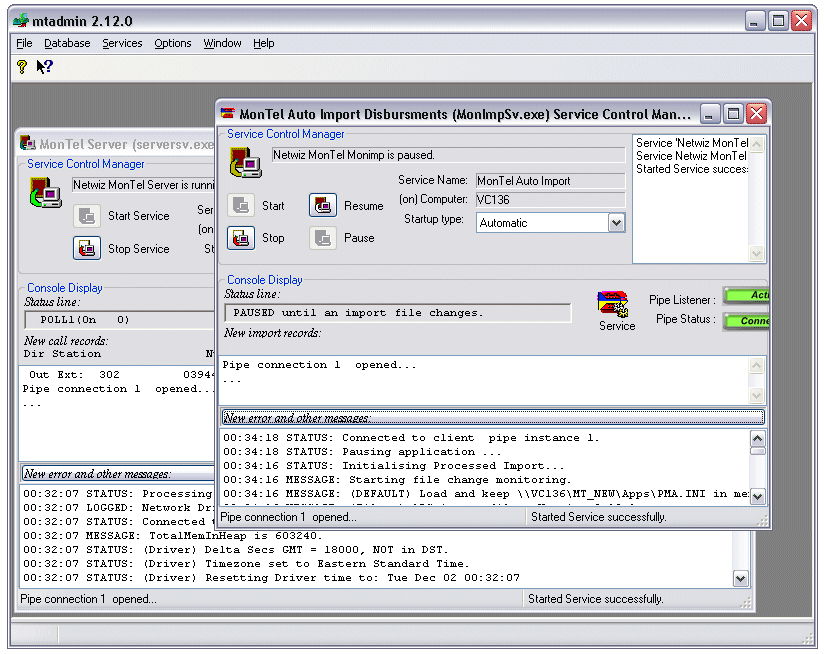Select MonTel Server log line 'Timezone set to Eastern Standard Time.'
This screenshot has height=654, width=824.
pos(246,564)
